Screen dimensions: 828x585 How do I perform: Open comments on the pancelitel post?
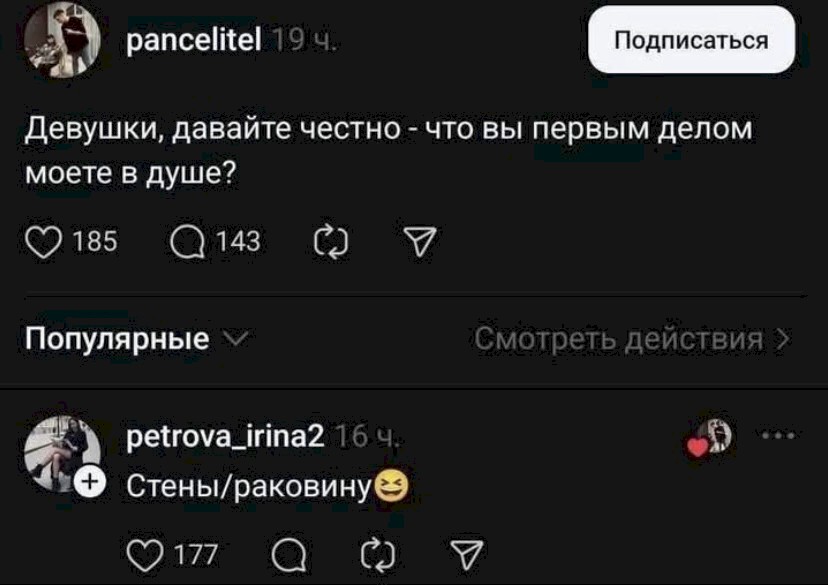pos(187,241)
